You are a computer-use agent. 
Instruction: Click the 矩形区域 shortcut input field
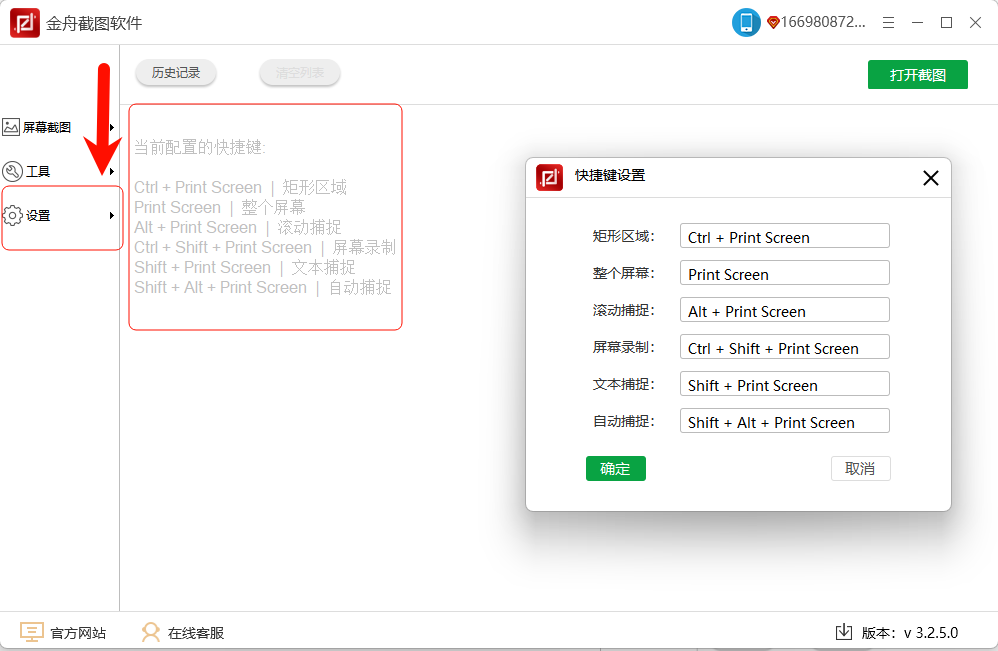point(784,237)
